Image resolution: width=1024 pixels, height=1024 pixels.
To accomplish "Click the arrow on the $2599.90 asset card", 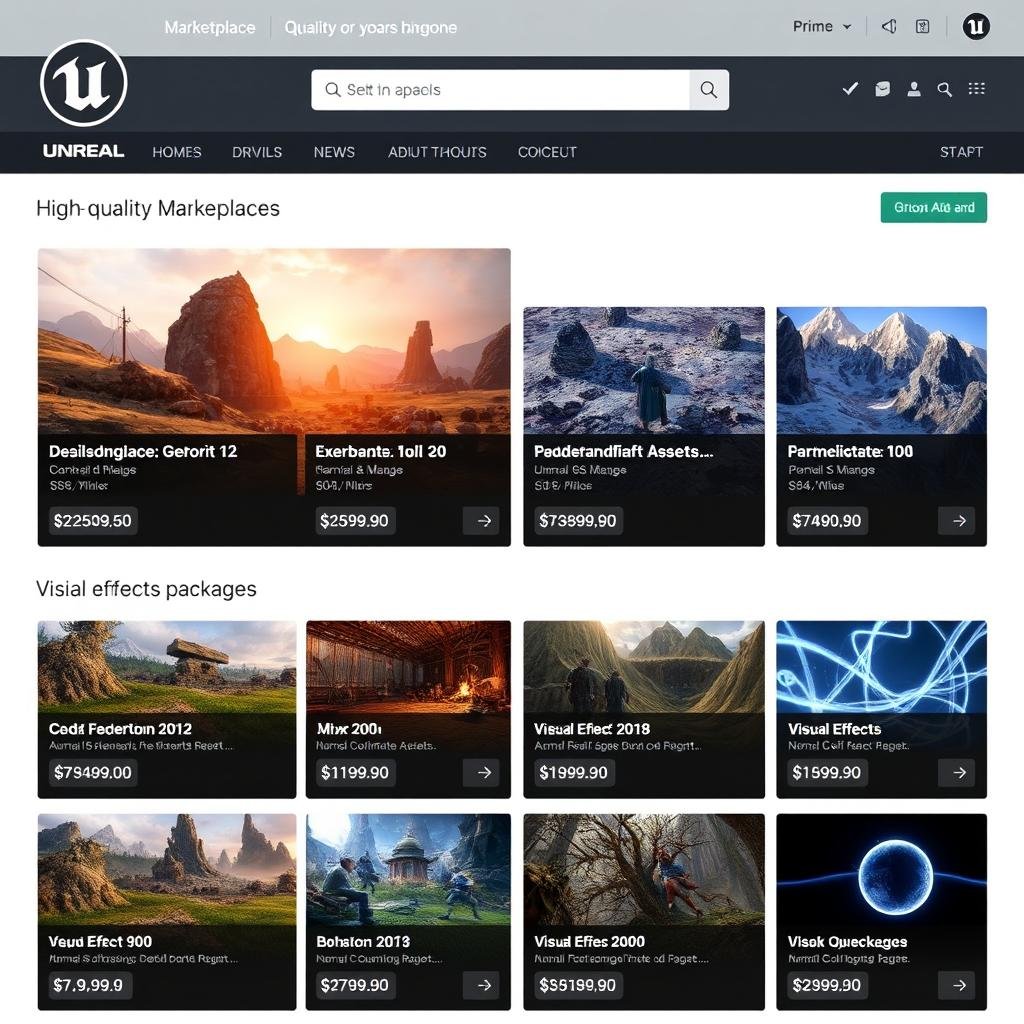I will tap(483, 520).
